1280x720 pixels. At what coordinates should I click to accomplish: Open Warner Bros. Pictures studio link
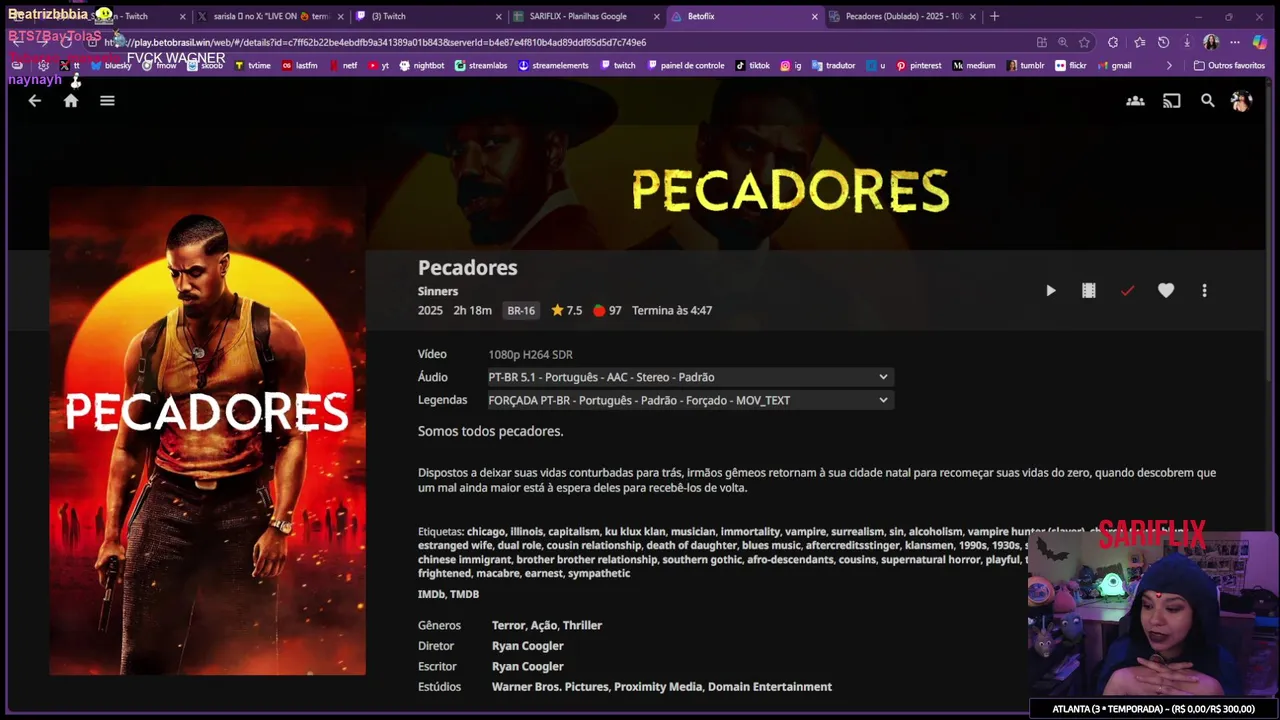550,687
